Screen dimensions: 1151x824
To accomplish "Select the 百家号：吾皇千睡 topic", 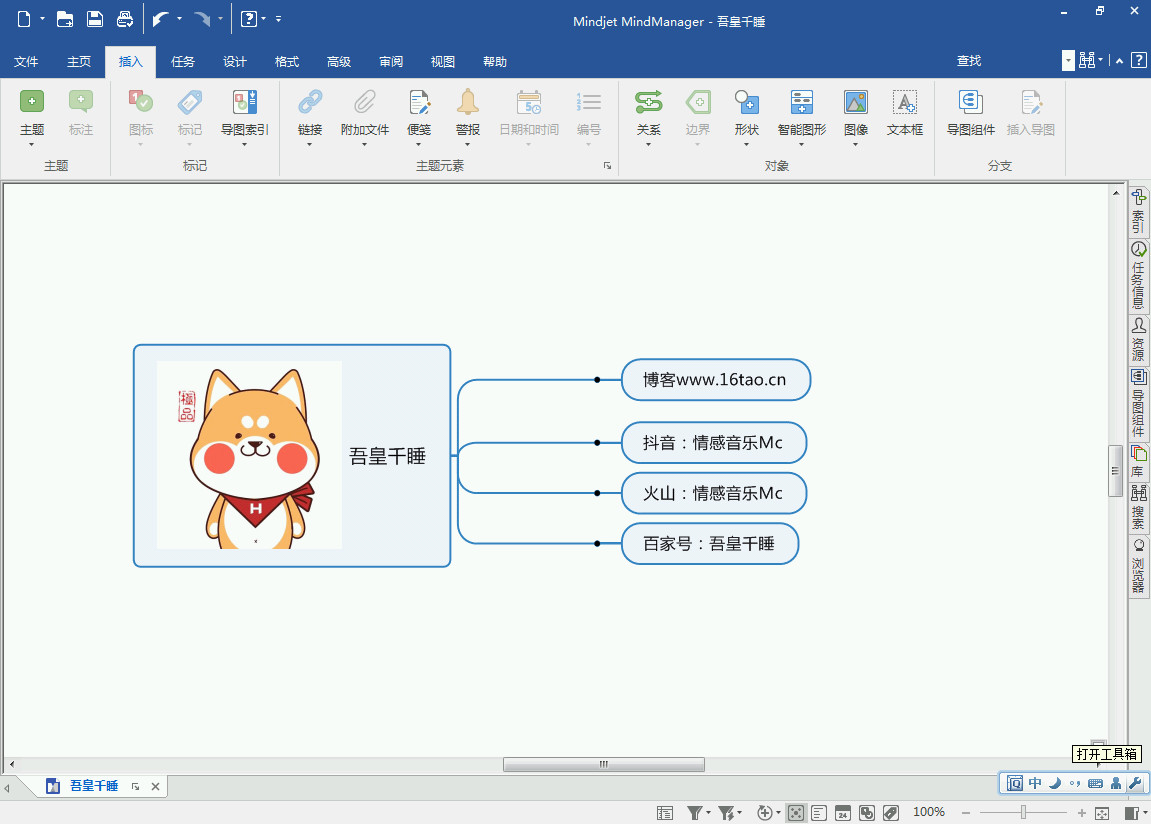I will click(710, 544).
